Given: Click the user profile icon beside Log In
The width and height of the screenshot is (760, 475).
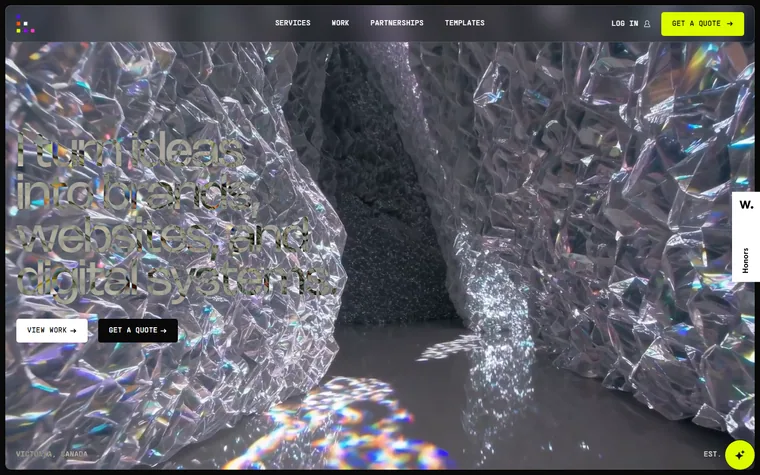Looking at the screenshot, I should click(x=647, y=23).
